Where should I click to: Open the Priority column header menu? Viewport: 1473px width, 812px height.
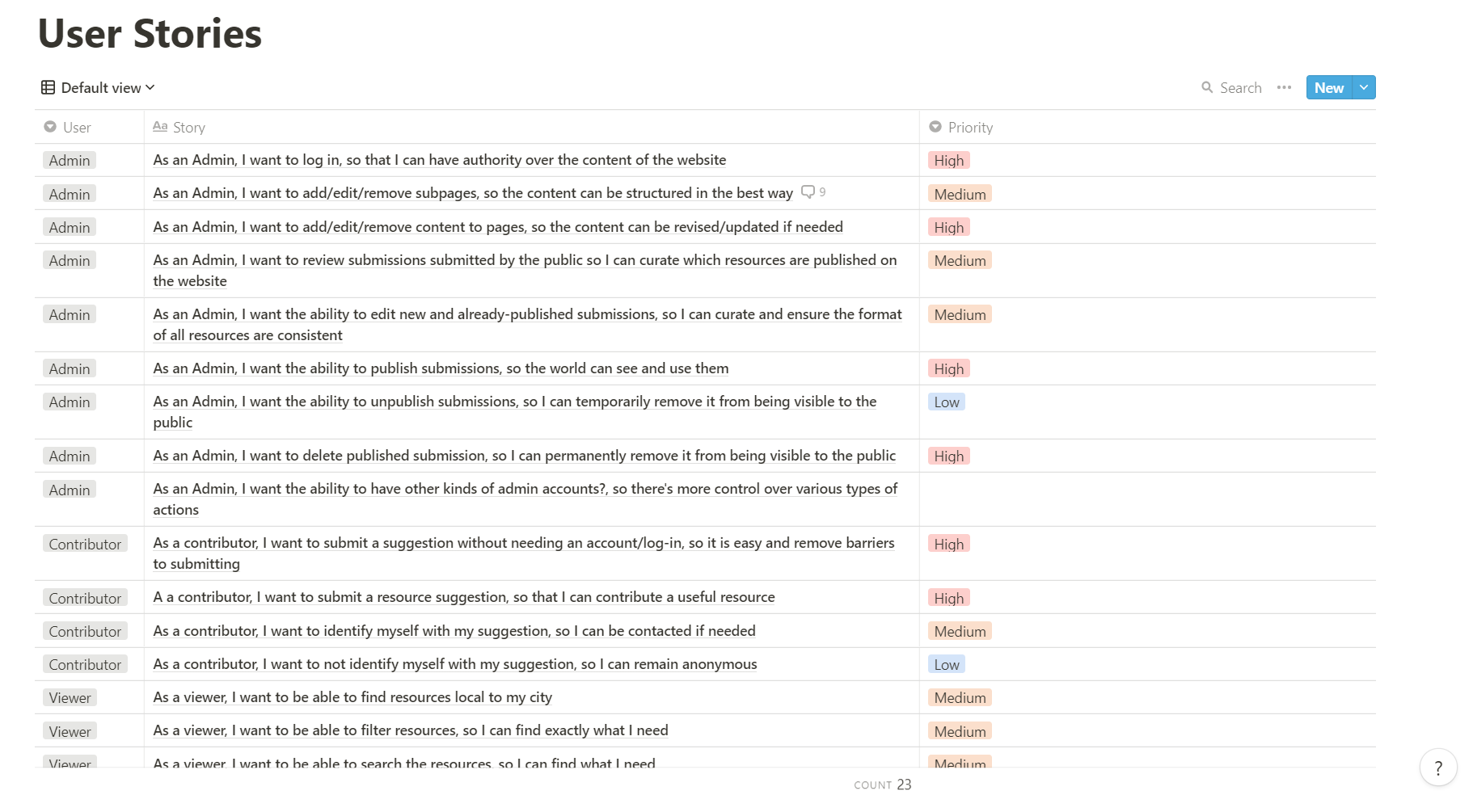coord(970,127)
